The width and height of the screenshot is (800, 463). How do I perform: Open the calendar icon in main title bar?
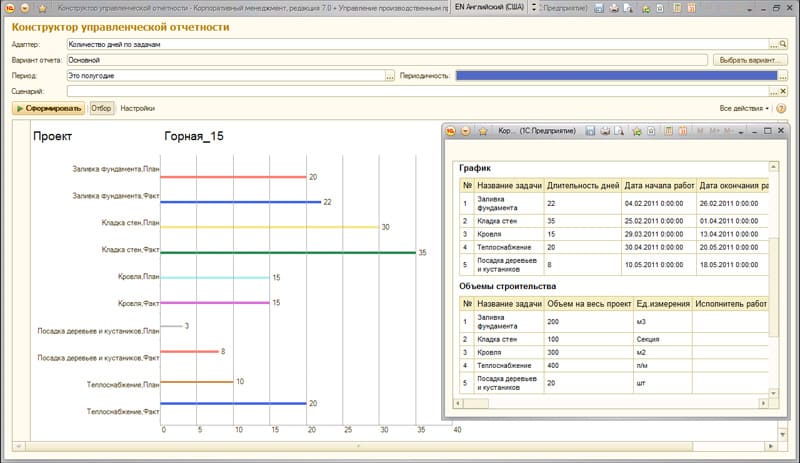coord(692,8)
